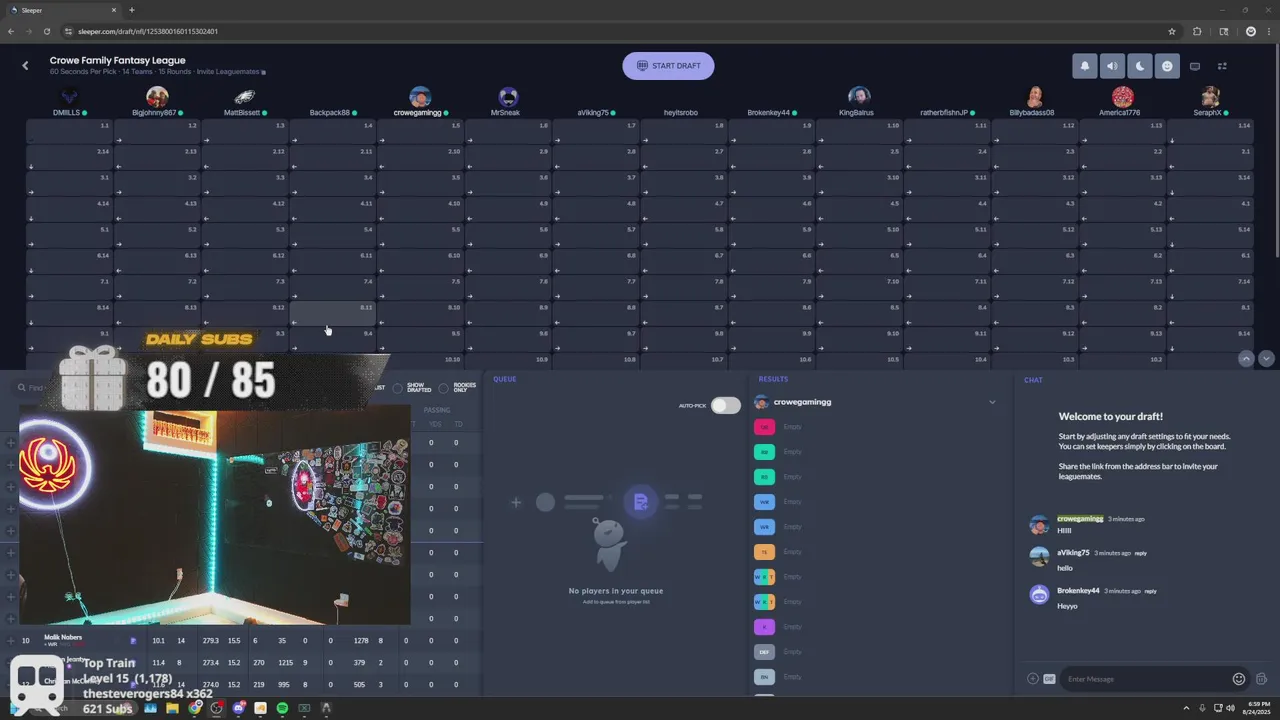Click the crowegamingg username in chat
1280x720 pixels.
(1080, 519)
